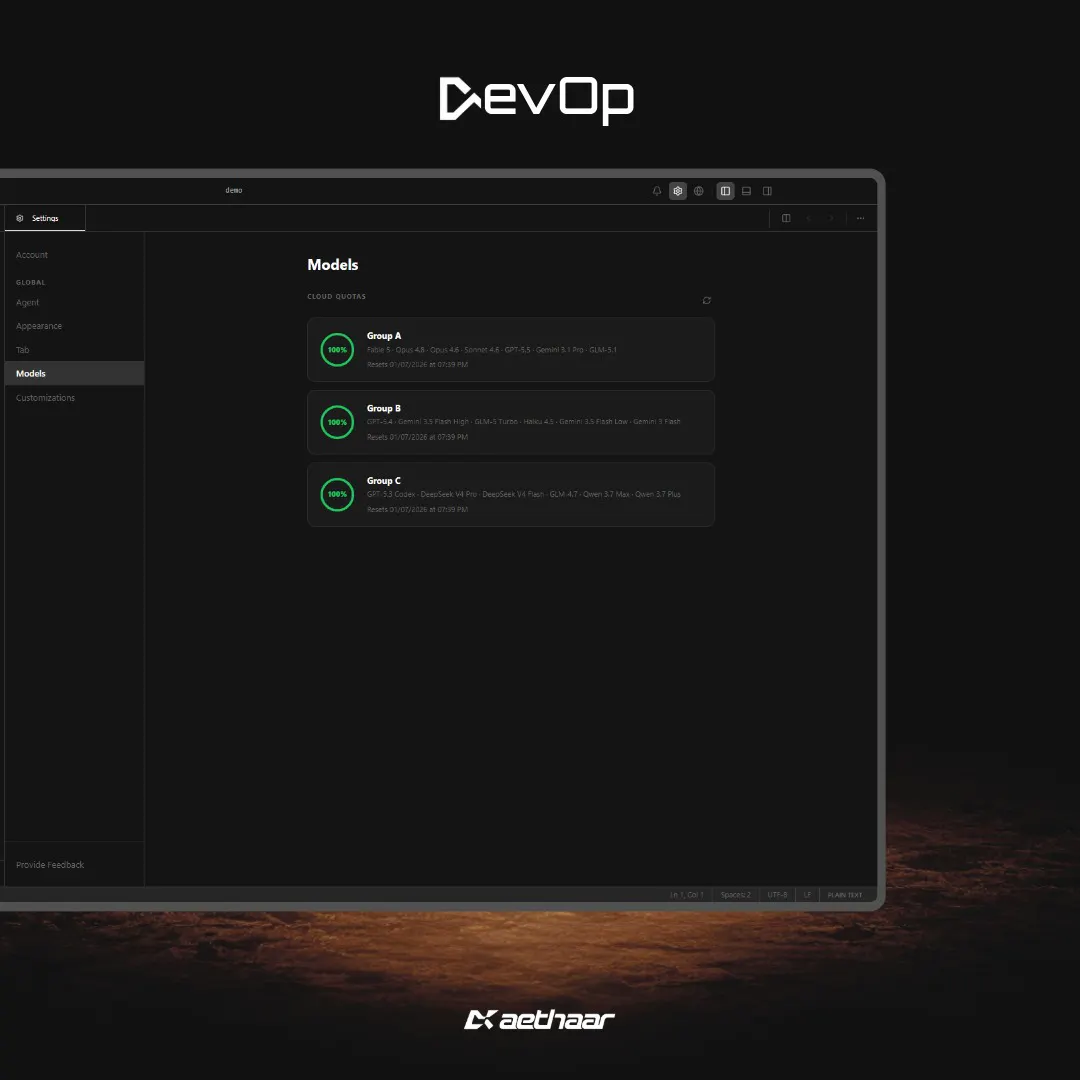Go forward with the right arrow icon
The width and height of the screenshot is (1080, 1080).
pos(831,218)
